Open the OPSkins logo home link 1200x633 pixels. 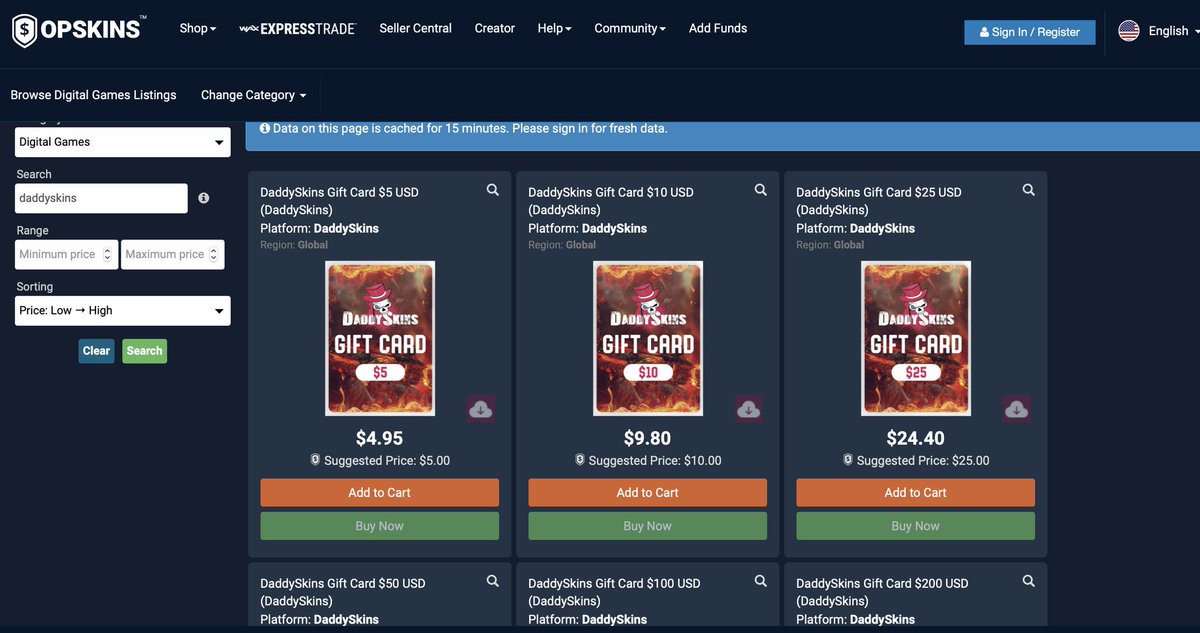[x=79, y=31]
